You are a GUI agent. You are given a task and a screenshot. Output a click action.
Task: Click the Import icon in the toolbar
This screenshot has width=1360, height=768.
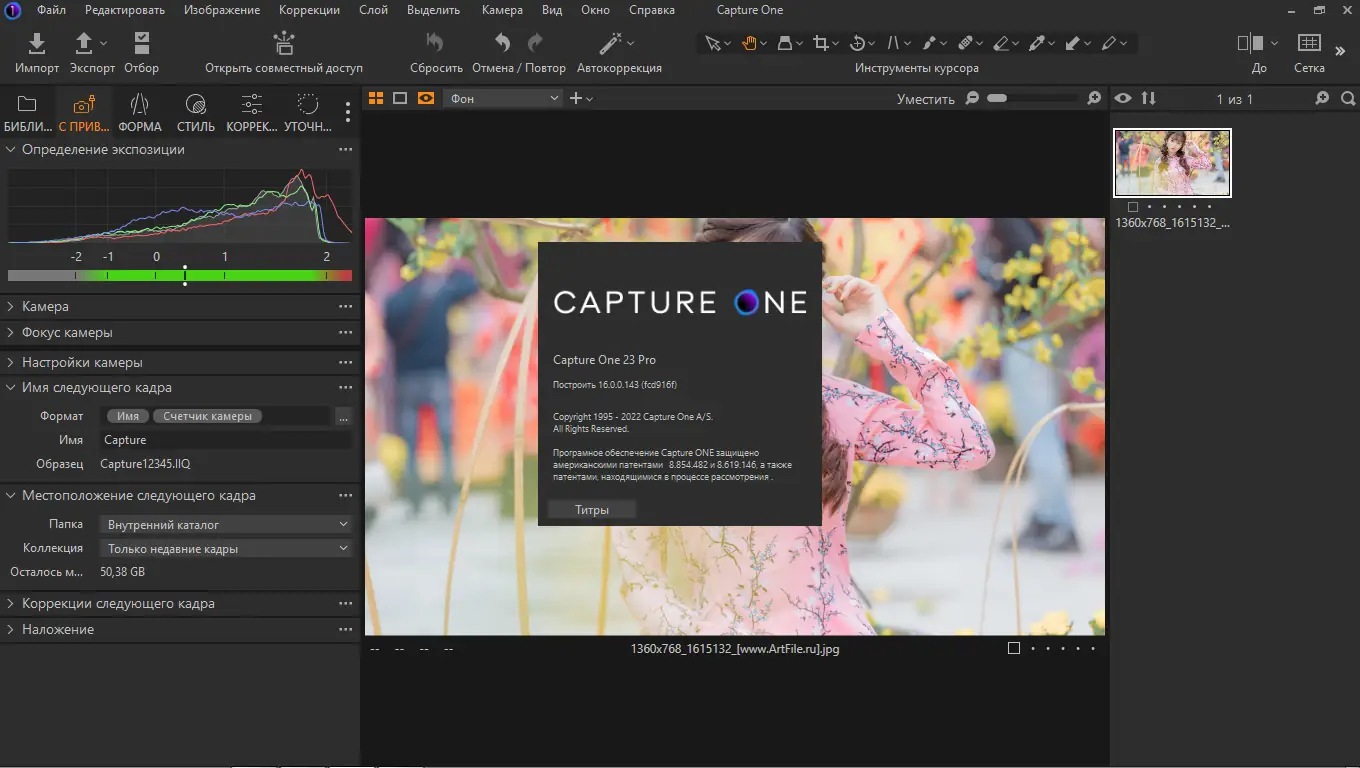[37, 43]
